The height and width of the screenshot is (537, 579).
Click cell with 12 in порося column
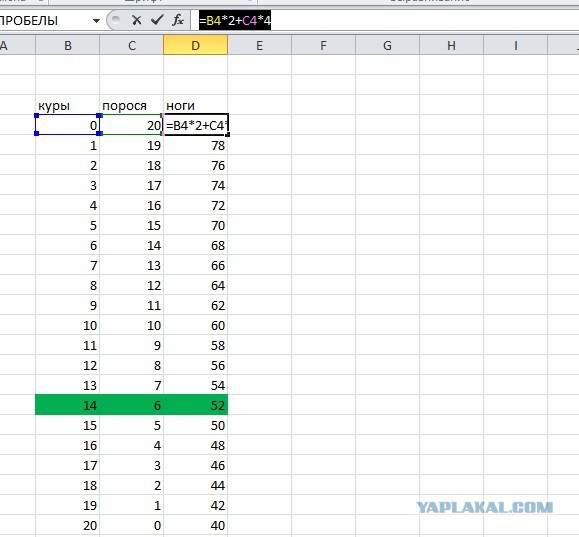tap(132, 285)
